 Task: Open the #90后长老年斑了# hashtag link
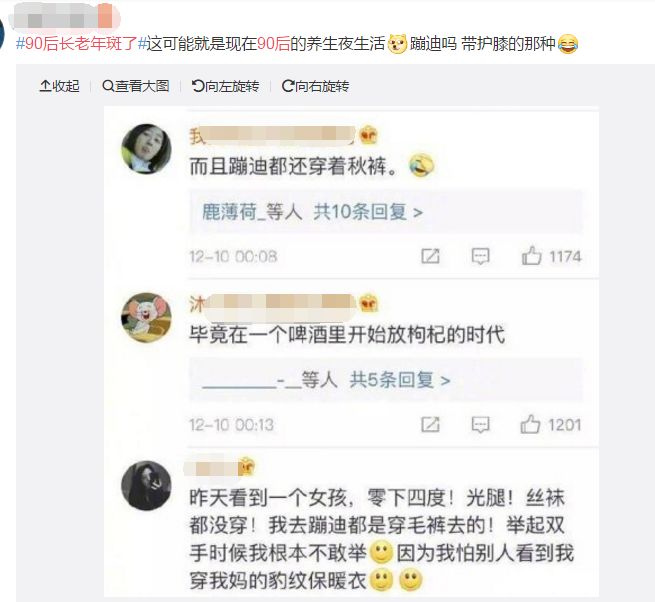pos(81,43)
